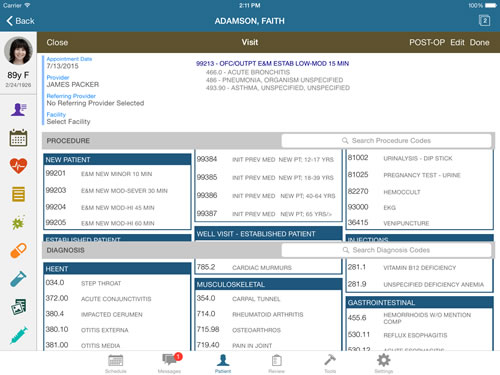The width and height of the screenshot is (500, 375).
Task: Select procedure 99204 E&M New 45 Min
Action: tap(117, 207)
